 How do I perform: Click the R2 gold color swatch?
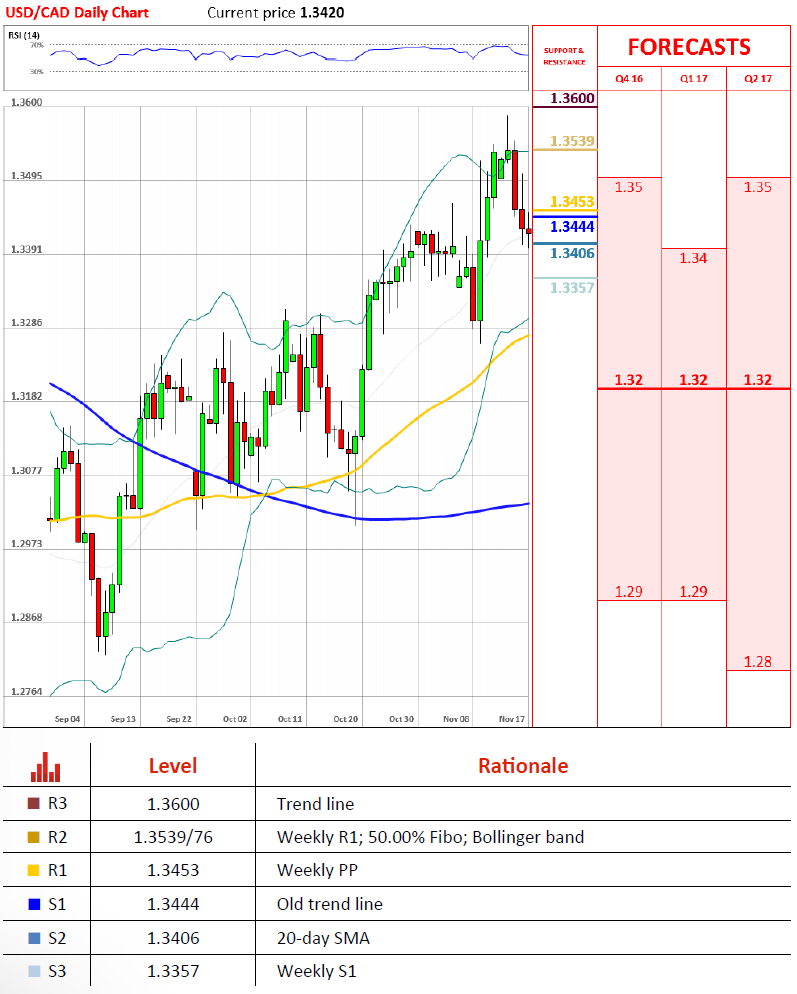click(x=34, y=837)
